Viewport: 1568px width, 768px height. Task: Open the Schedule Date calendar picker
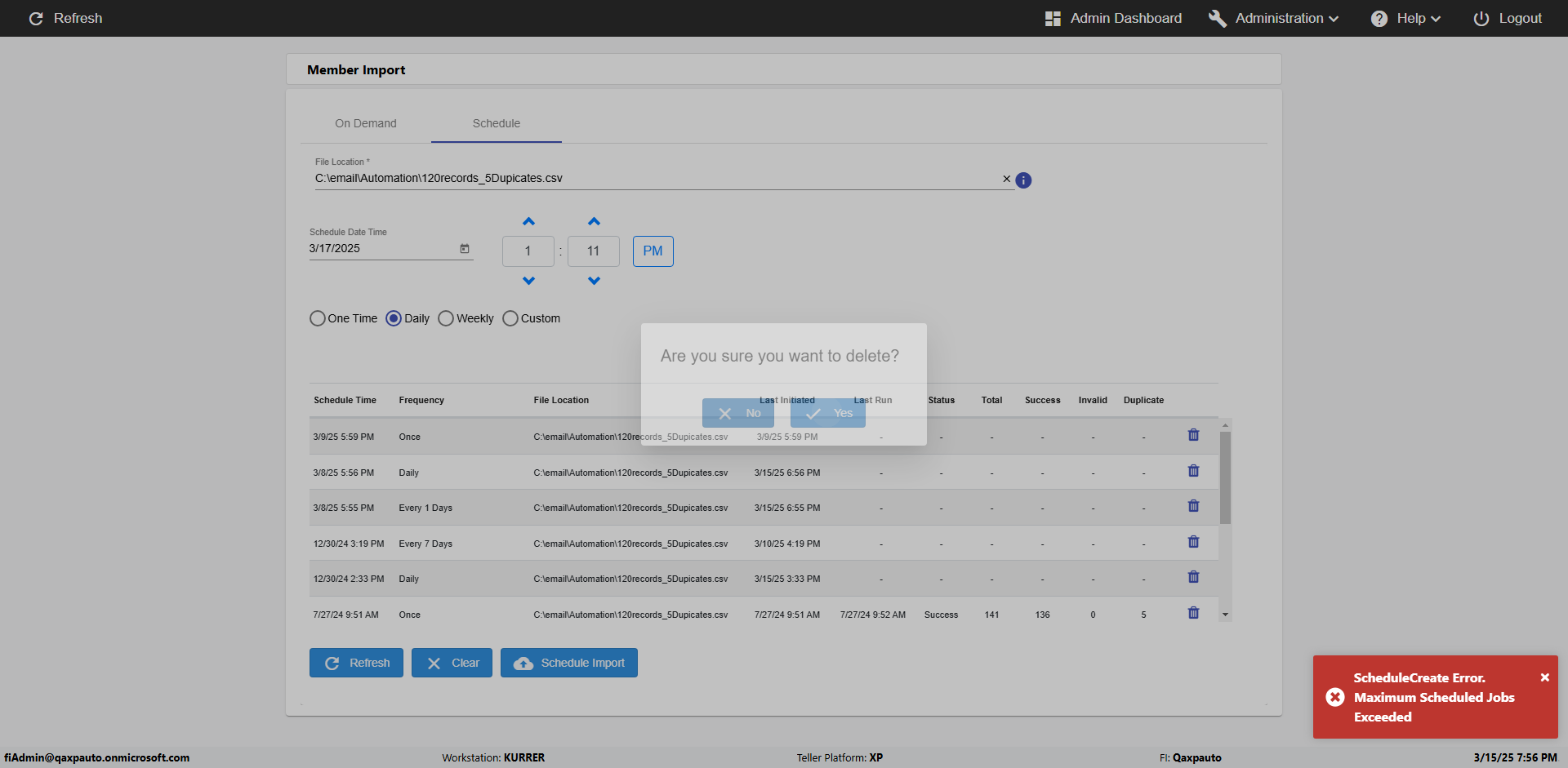(465, 249)
